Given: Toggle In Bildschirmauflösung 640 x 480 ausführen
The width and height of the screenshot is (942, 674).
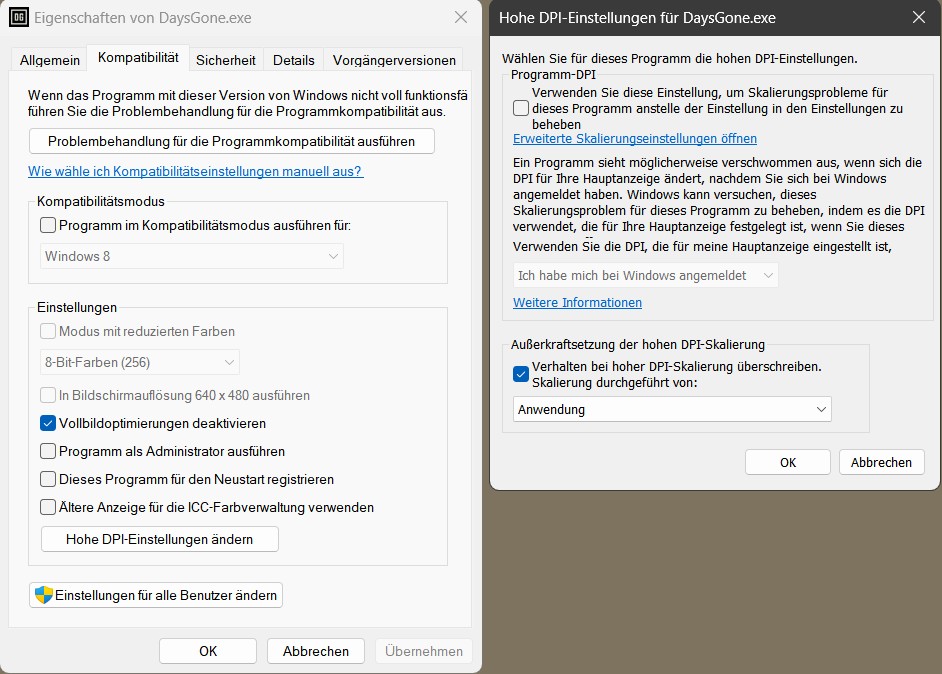Looking at the screenshot, I should [48, 395].
